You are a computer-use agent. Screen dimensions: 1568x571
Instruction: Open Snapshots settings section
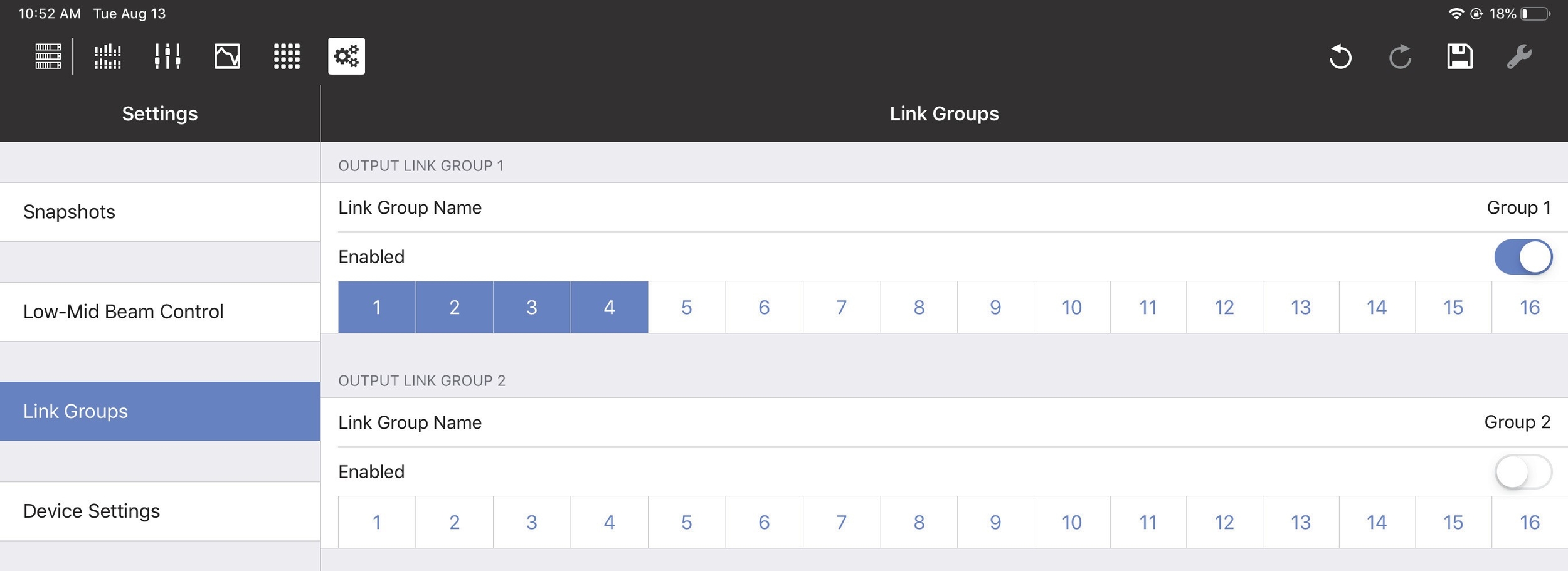point(160,212)
